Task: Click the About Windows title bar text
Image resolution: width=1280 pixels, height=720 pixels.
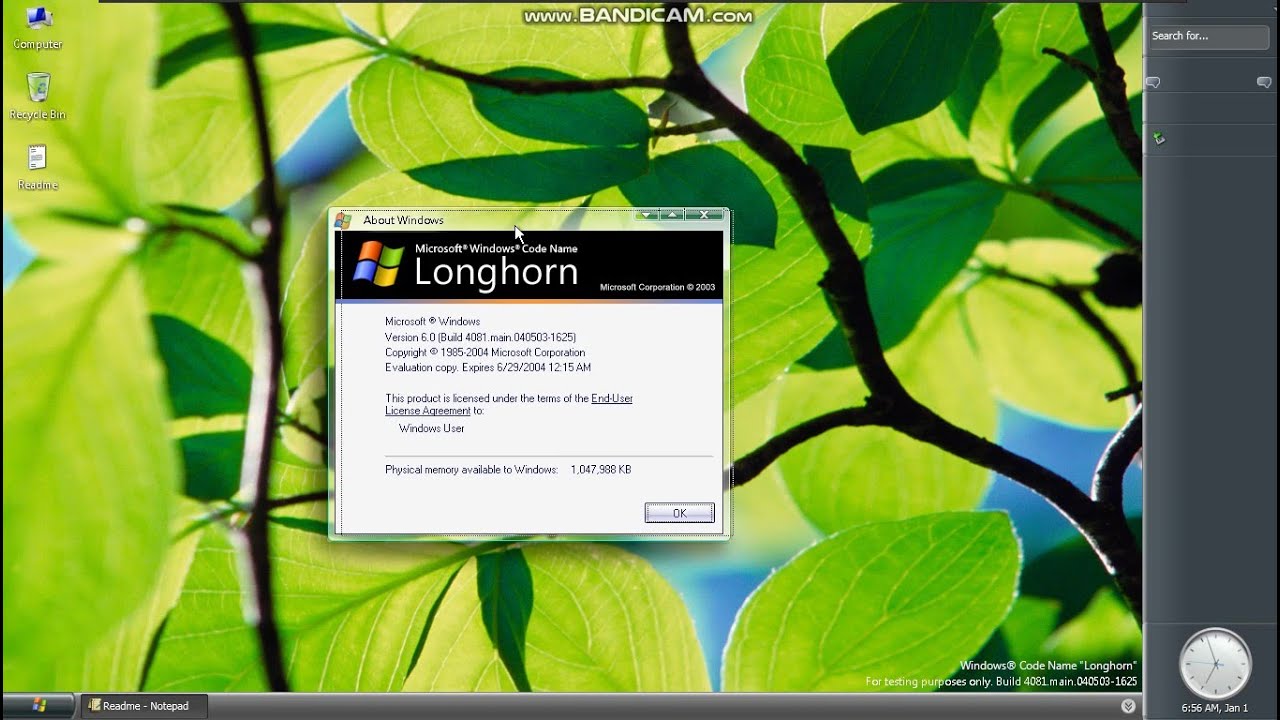Action: 403,220
